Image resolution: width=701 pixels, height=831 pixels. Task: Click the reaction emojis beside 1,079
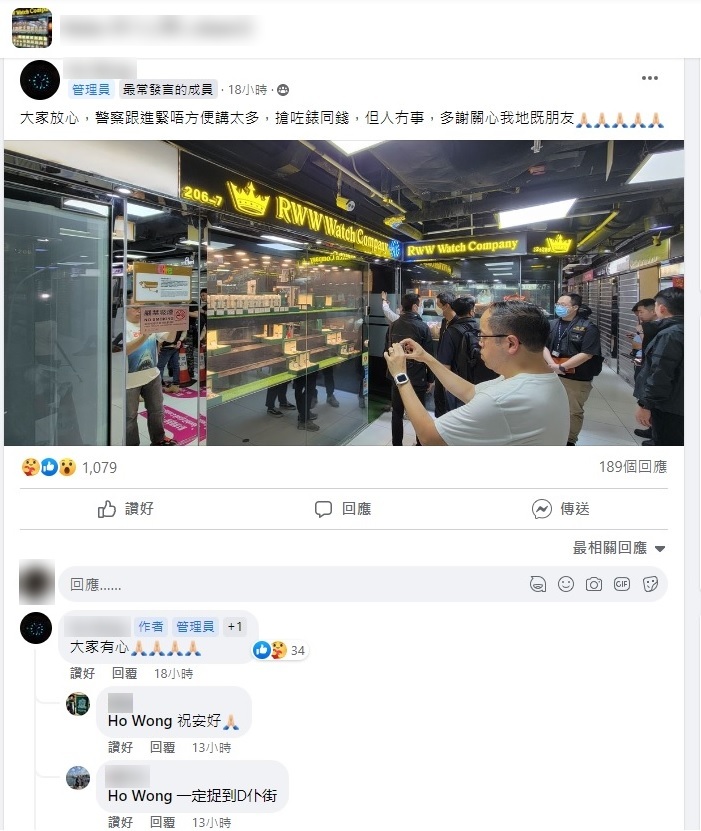pyautogui.click(x=49, y=467)
